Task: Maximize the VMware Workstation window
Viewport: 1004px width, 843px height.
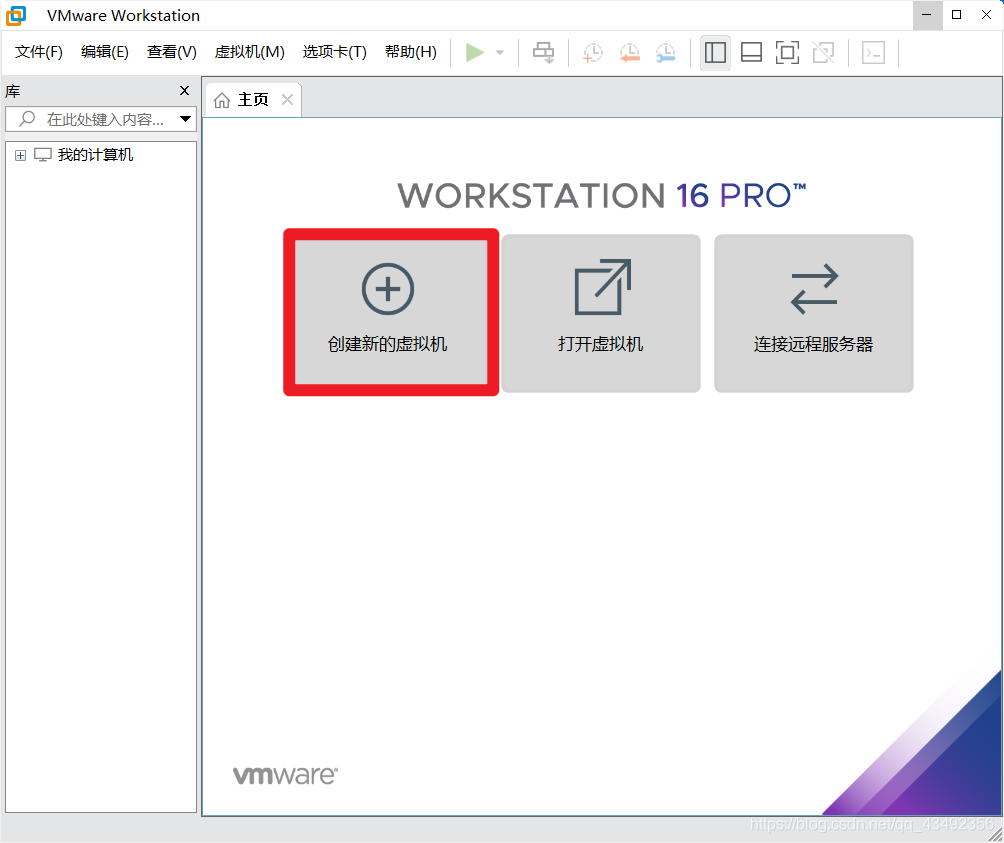Action: click(x=957, y=15)
